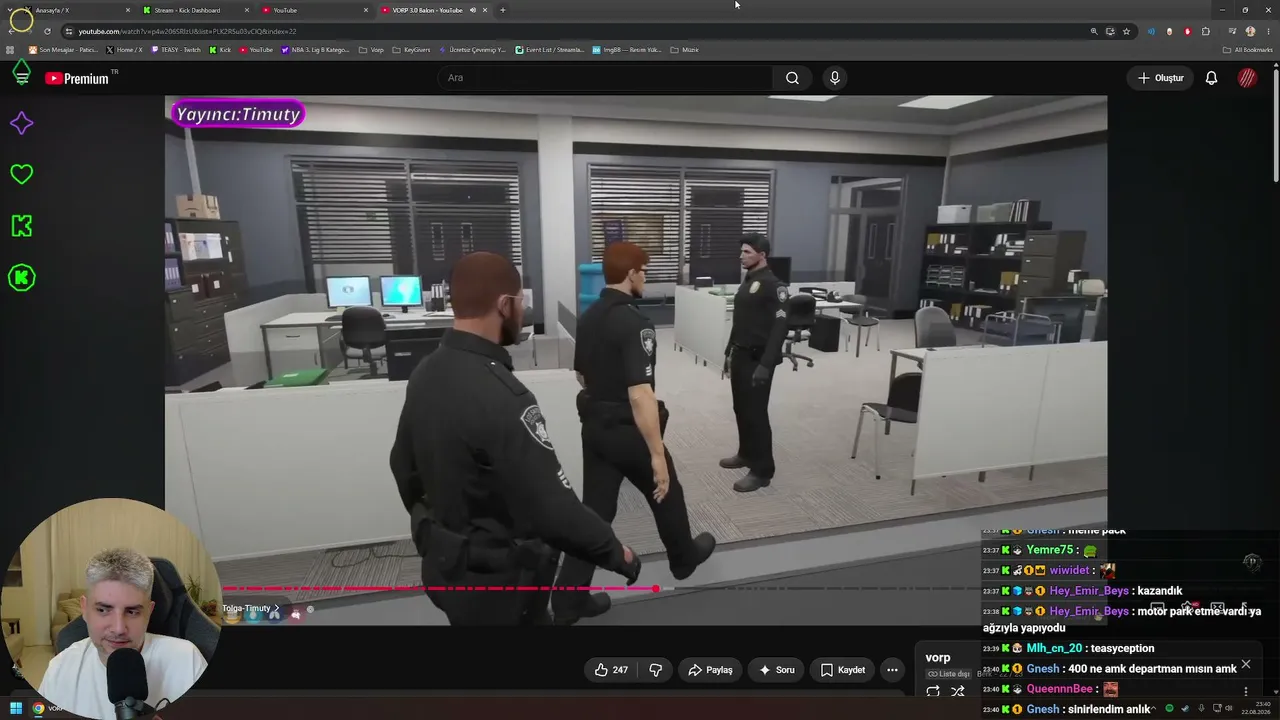Image resolution: width=1280 pixels, height=720 pixels.
Task: Click the Soru ask button
Action: pos(777,670)
